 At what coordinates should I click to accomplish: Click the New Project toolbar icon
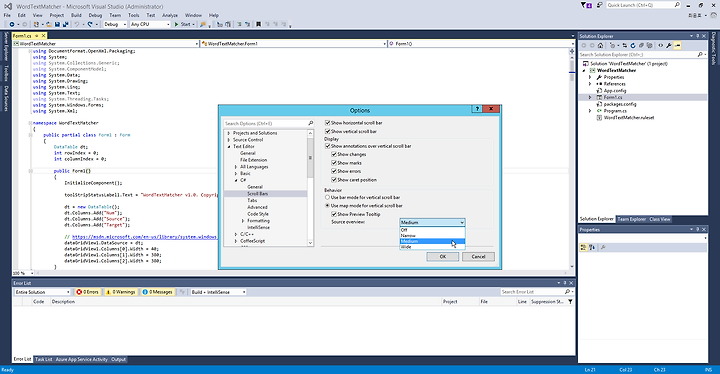(x=36, y=24)
